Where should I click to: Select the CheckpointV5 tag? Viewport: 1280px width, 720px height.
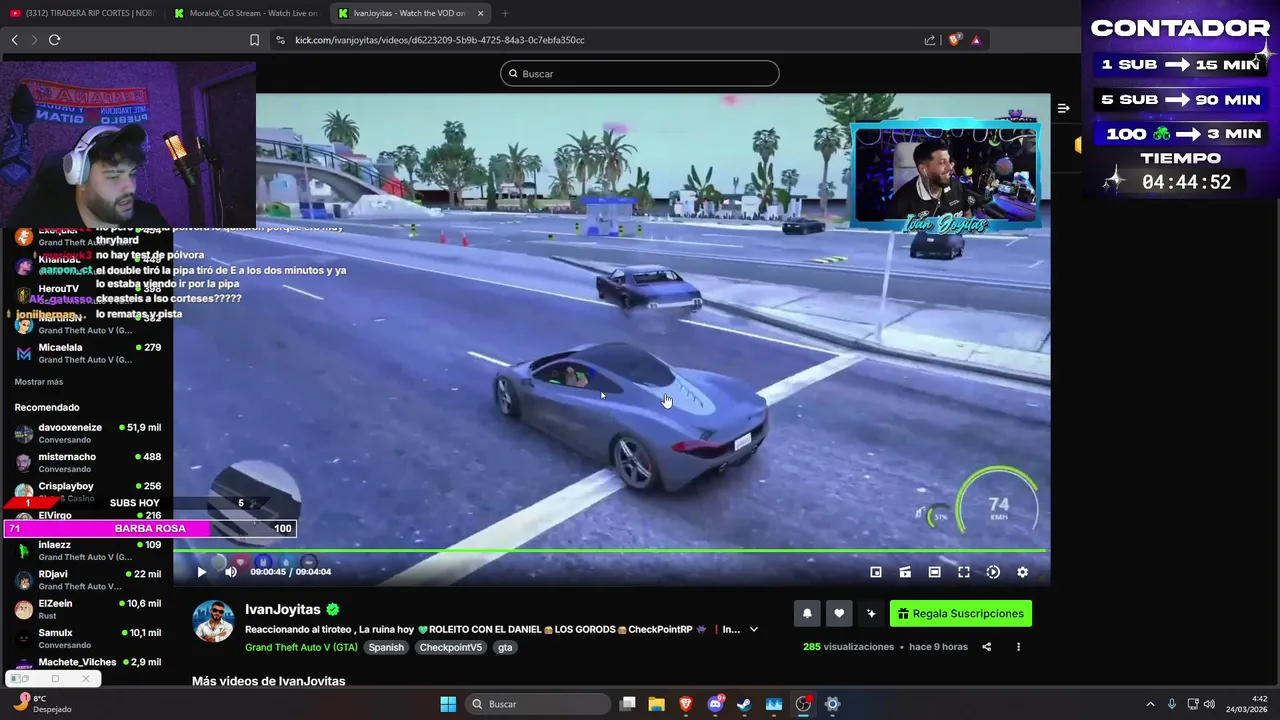click(x=450, y=647)
